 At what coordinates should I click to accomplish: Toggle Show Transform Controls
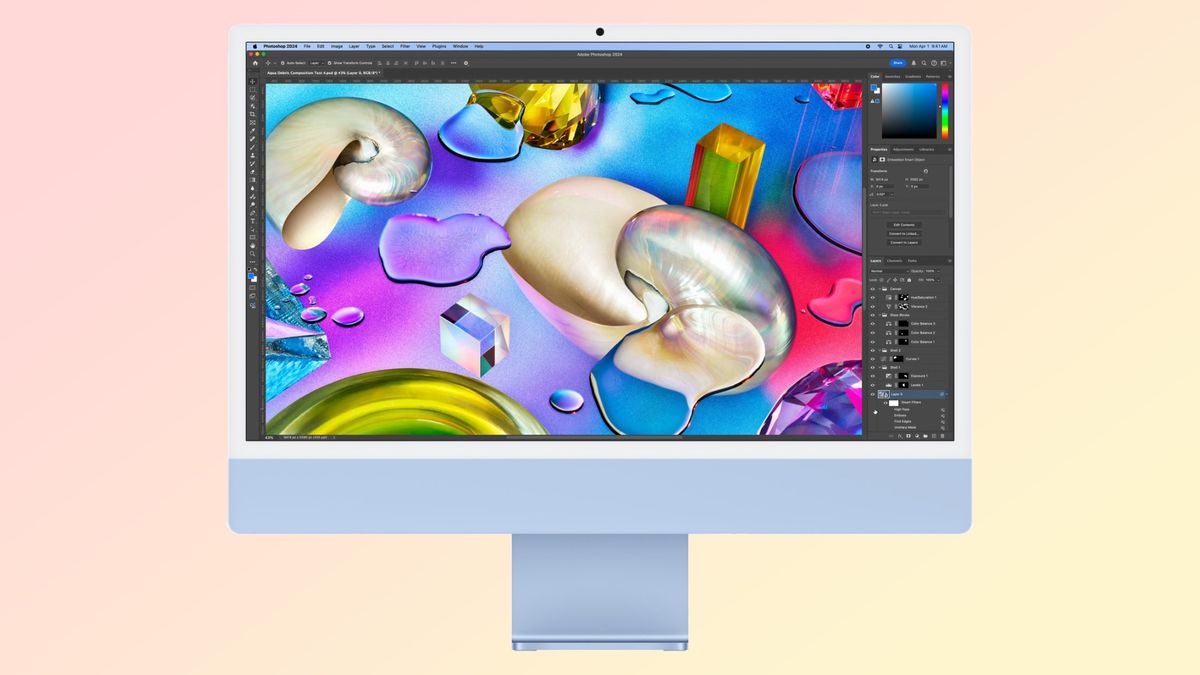pos(328,63)
